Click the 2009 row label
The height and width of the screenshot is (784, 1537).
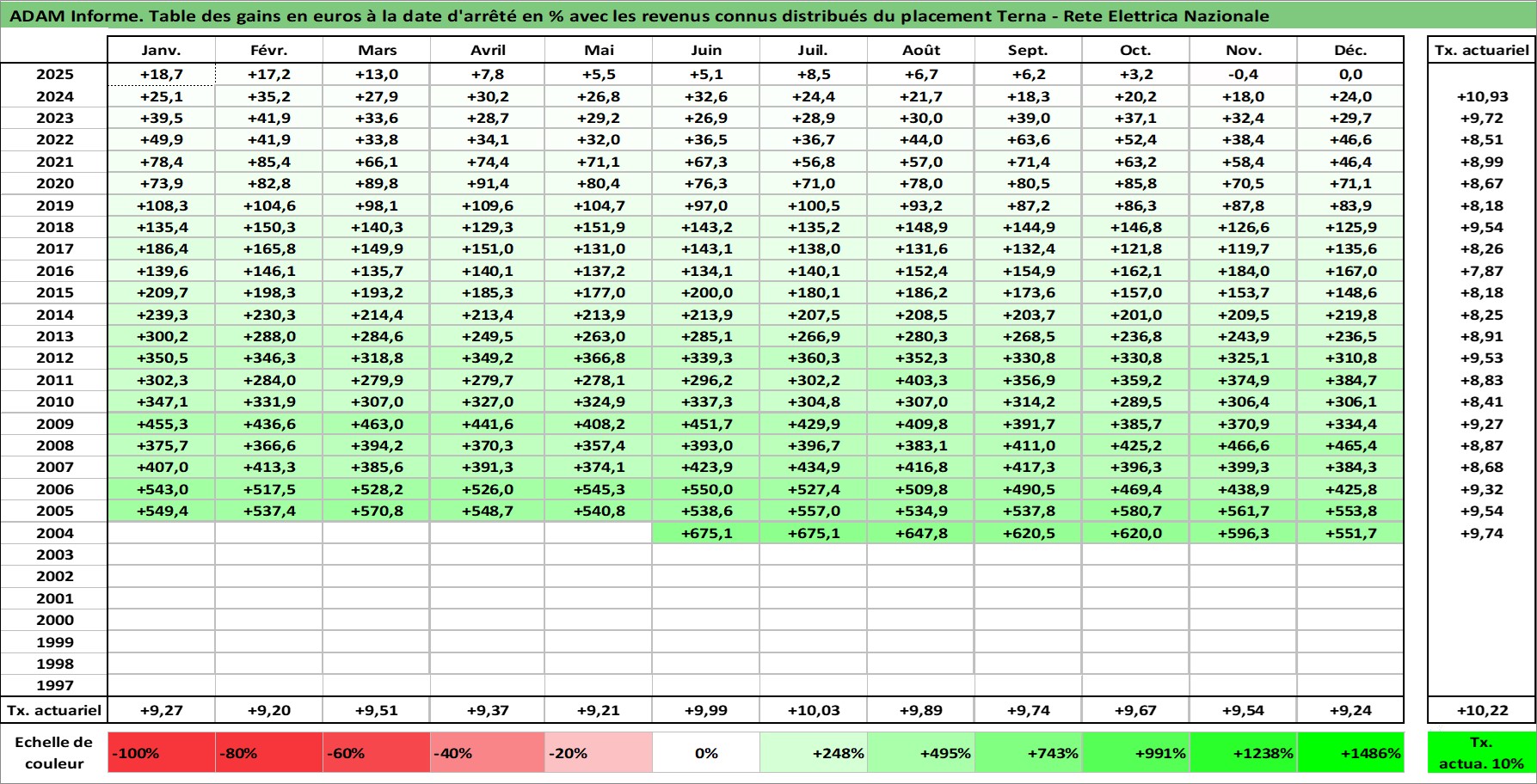54,424
